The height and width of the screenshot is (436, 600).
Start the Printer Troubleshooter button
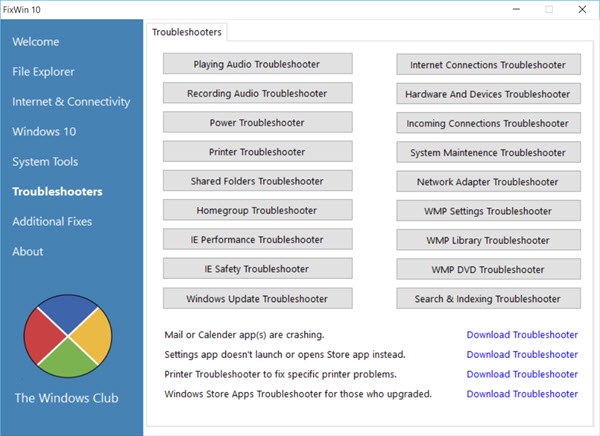258,152
